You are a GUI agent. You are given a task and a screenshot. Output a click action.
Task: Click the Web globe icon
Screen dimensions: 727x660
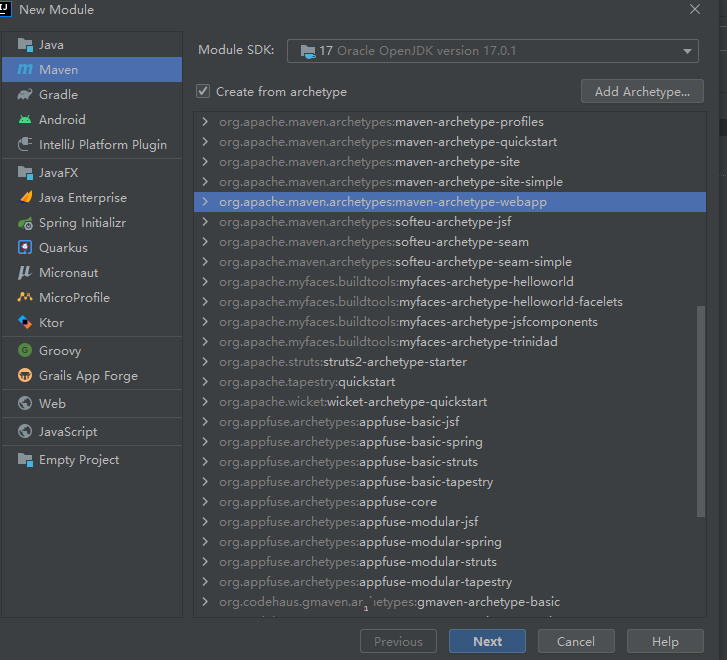[25, 404]
